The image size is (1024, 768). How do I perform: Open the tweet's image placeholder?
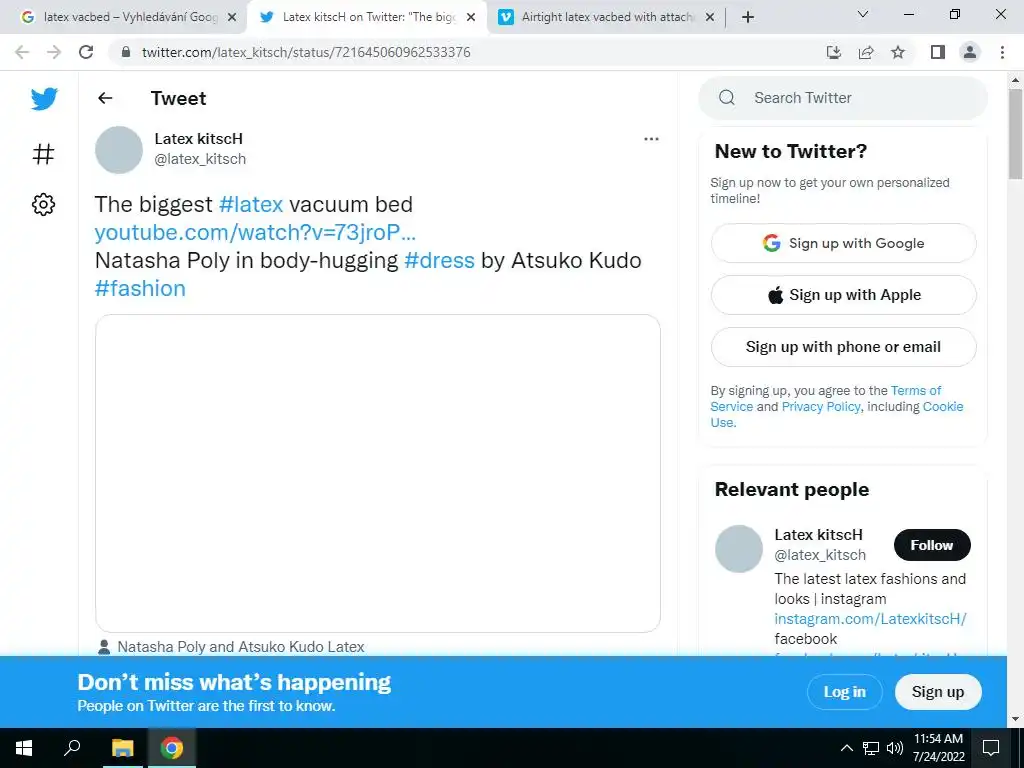tap(377, 473)
